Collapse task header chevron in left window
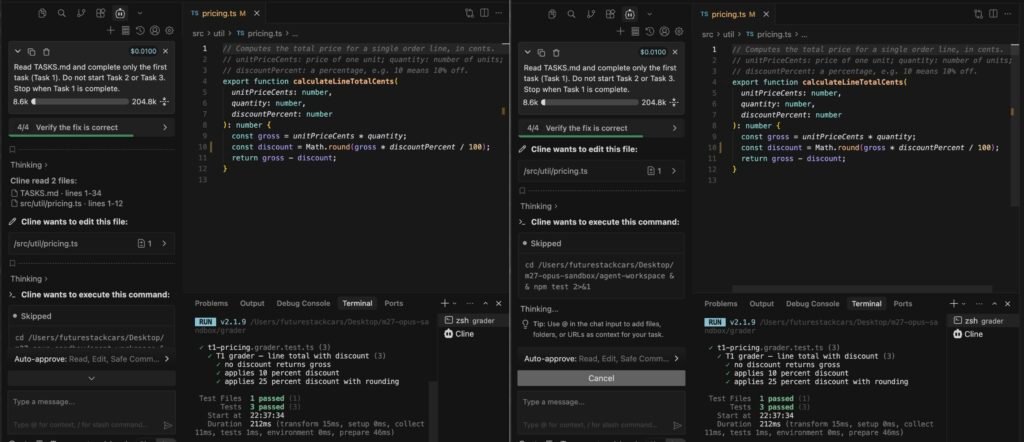This screenshot has height=442, width=1024. pyautogui.click(x=18, y=52)
